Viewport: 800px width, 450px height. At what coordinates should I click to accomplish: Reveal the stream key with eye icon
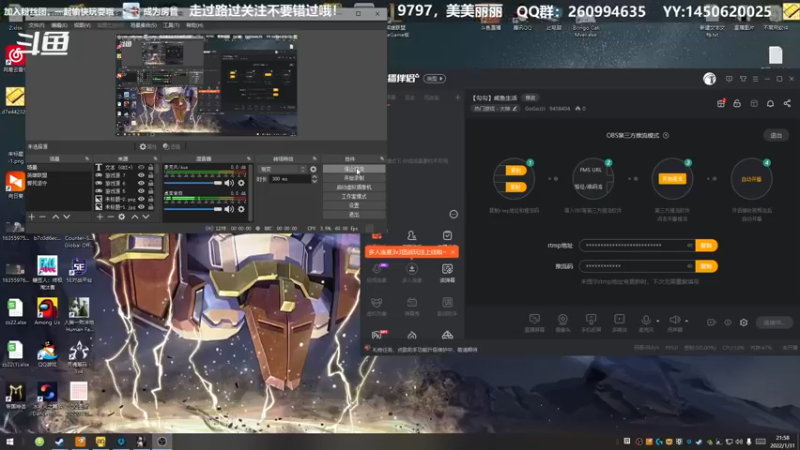coord(690,266)
